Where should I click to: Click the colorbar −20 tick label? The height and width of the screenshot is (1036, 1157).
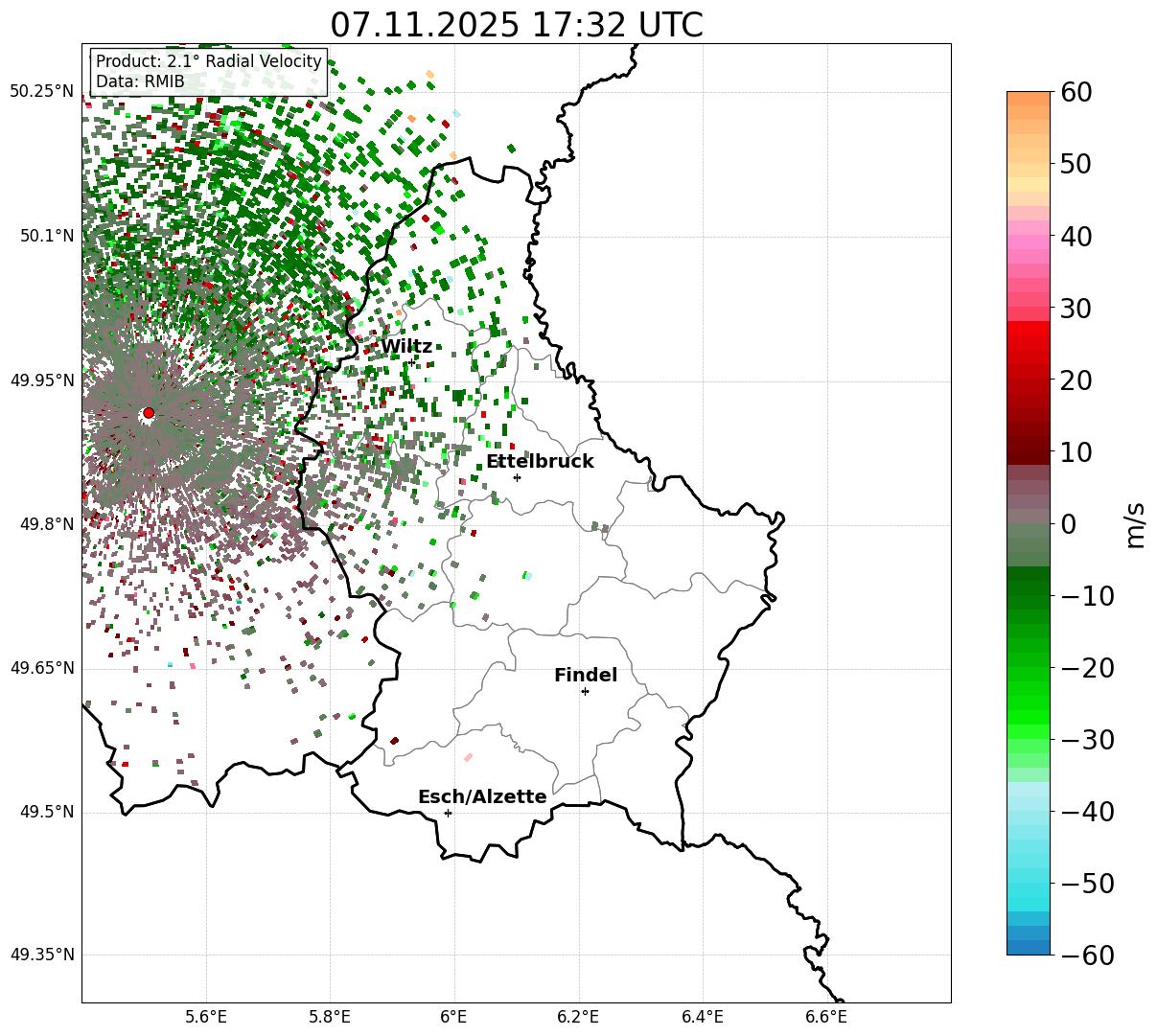(1087, 668)
